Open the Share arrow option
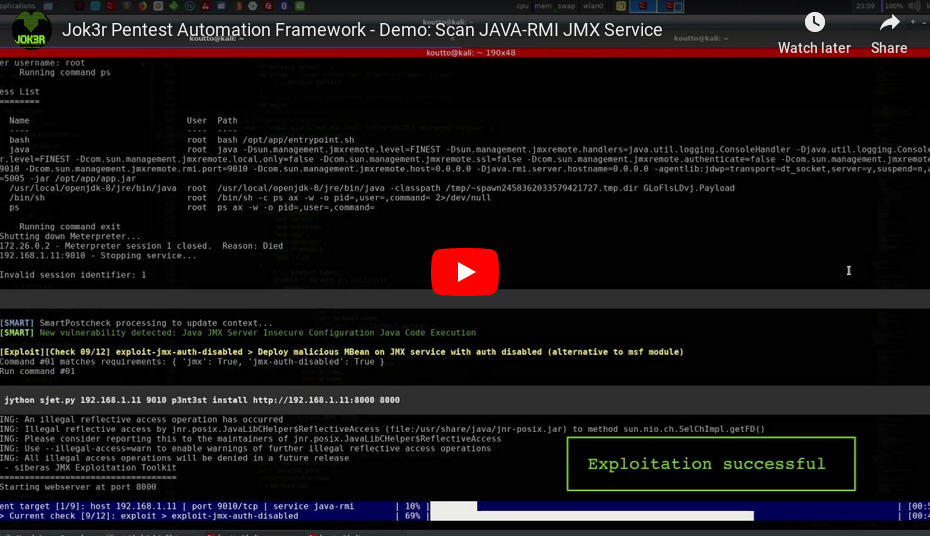 tap(888, 34)
